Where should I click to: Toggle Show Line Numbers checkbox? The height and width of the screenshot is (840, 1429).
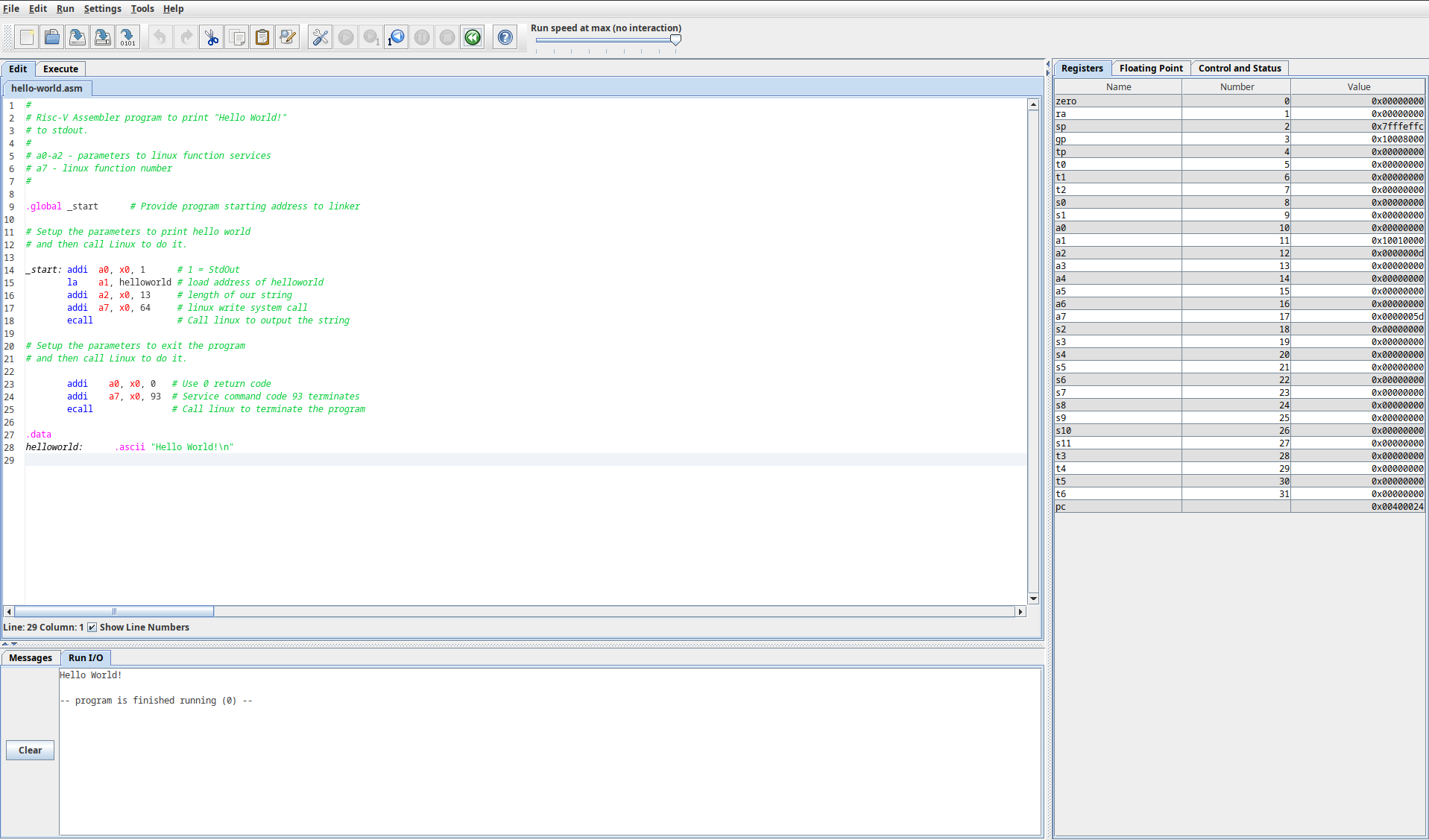pos(92,627)
